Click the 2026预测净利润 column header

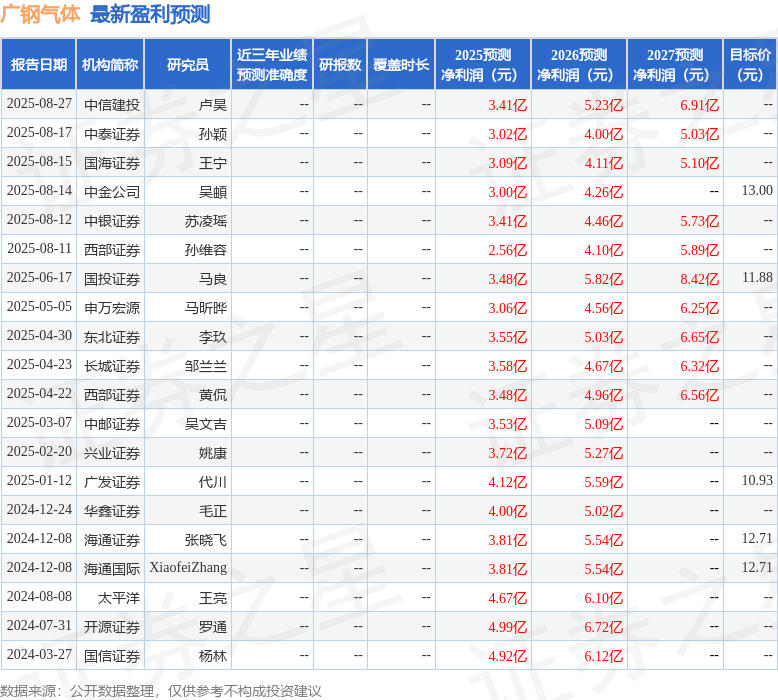579,64
